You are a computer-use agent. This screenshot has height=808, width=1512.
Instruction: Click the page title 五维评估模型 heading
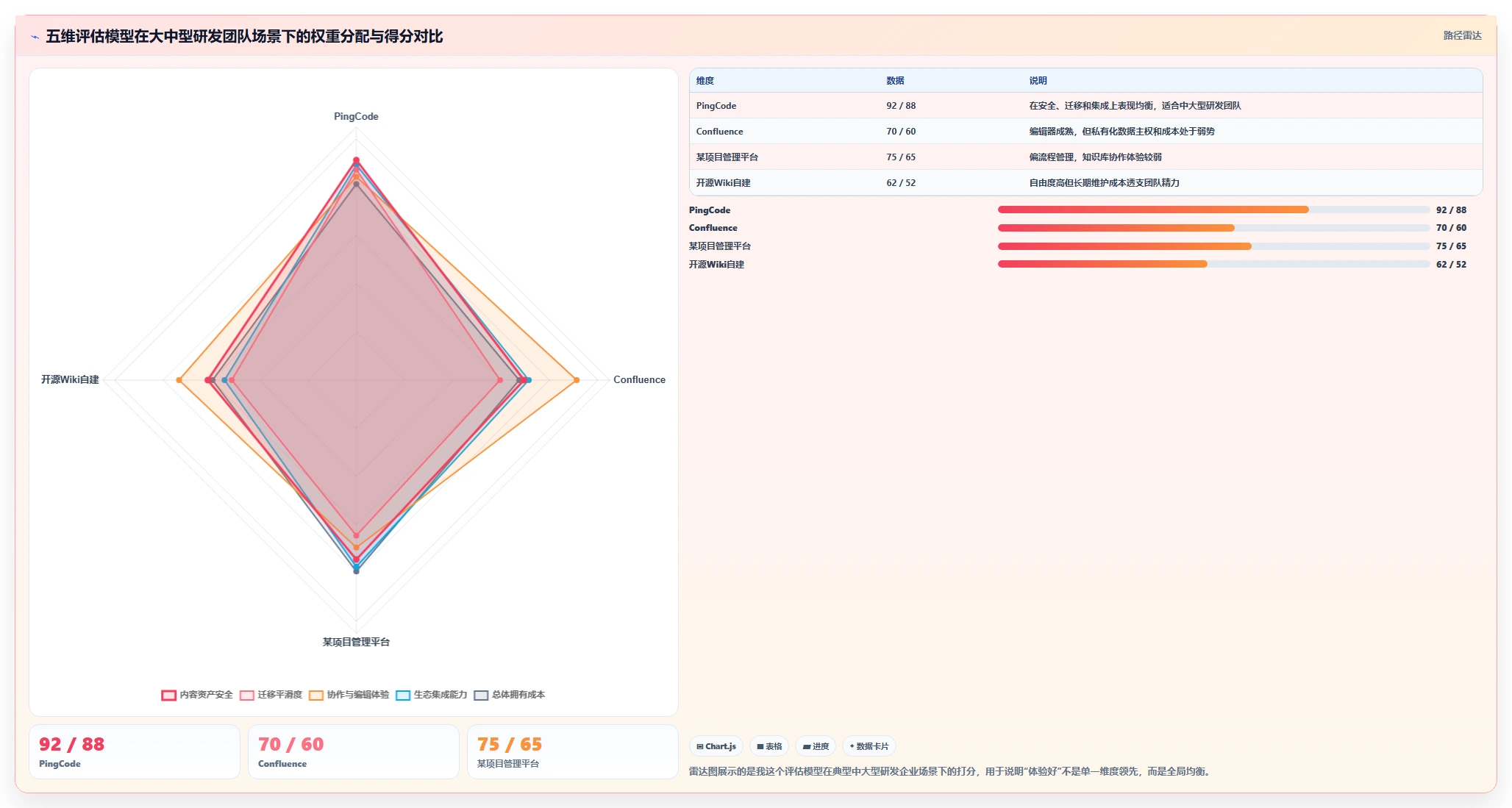pos(244,36)
